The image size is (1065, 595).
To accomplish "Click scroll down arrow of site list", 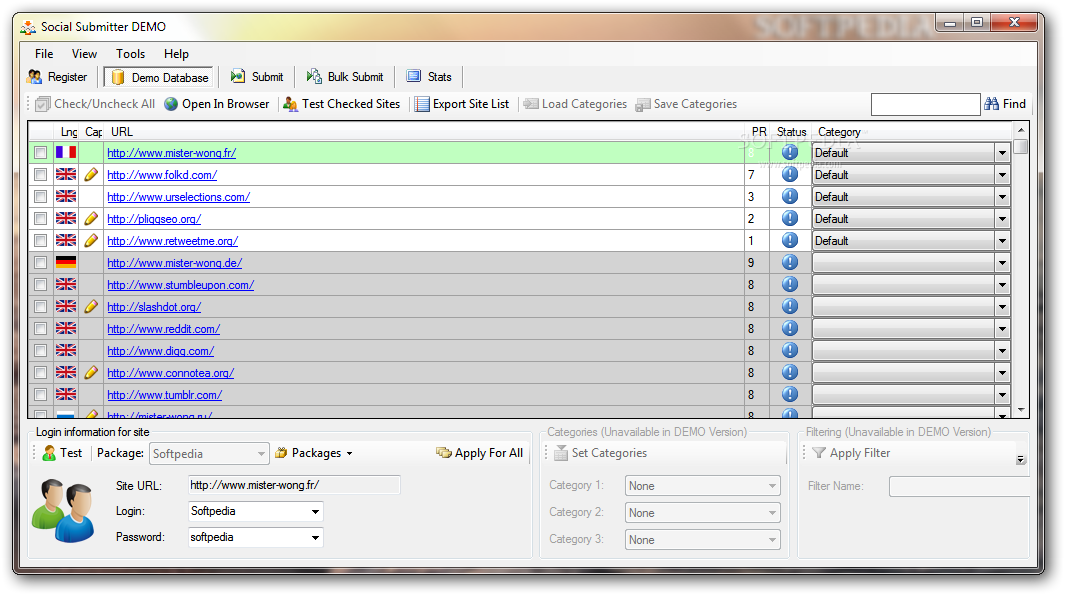I will pos(1021,410).
